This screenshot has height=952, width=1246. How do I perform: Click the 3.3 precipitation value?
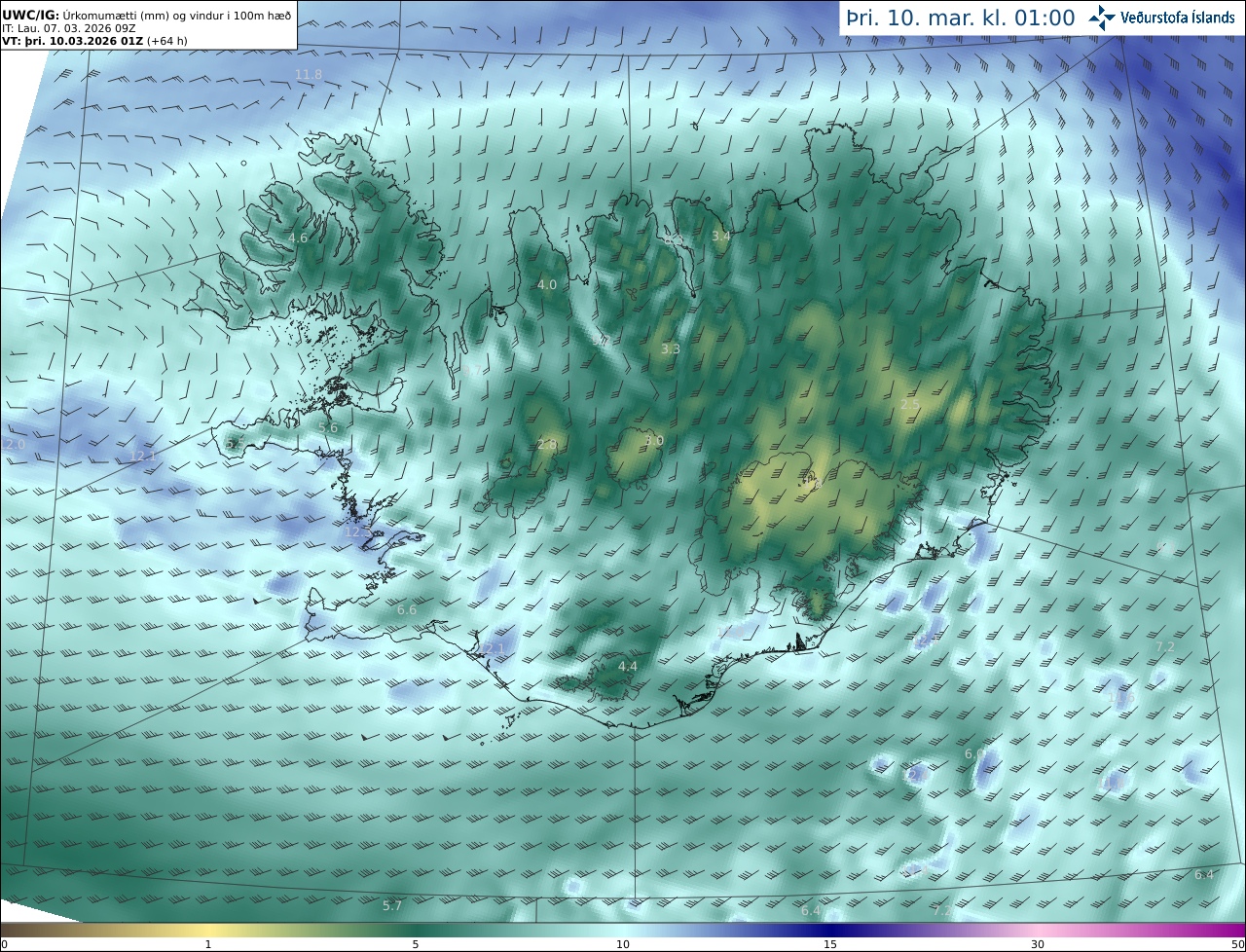click(x=671, y=348)
